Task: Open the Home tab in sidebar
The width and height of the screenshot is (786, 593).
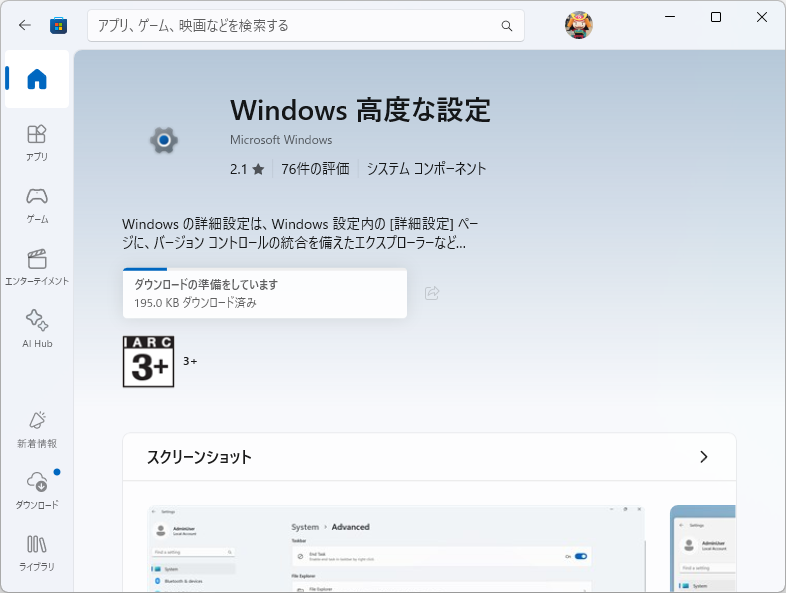Action: (37, 79)
